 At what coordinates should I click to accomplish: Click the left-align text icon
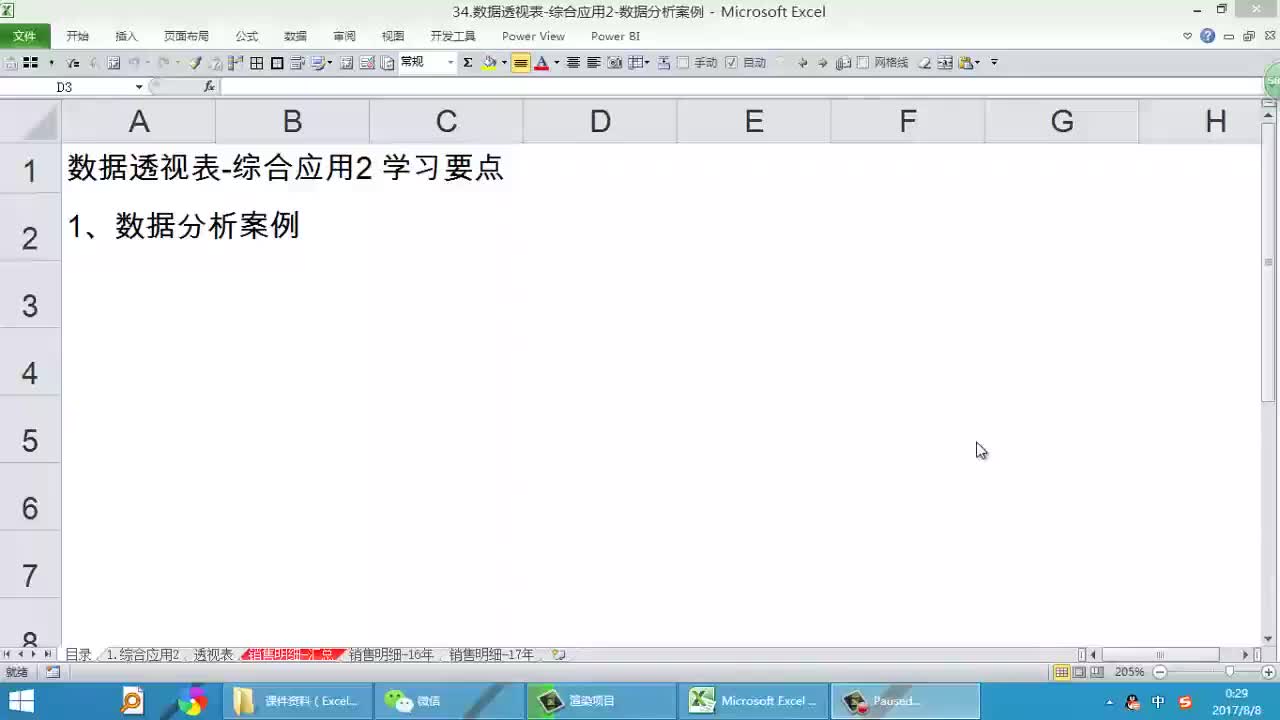[593, 63]
